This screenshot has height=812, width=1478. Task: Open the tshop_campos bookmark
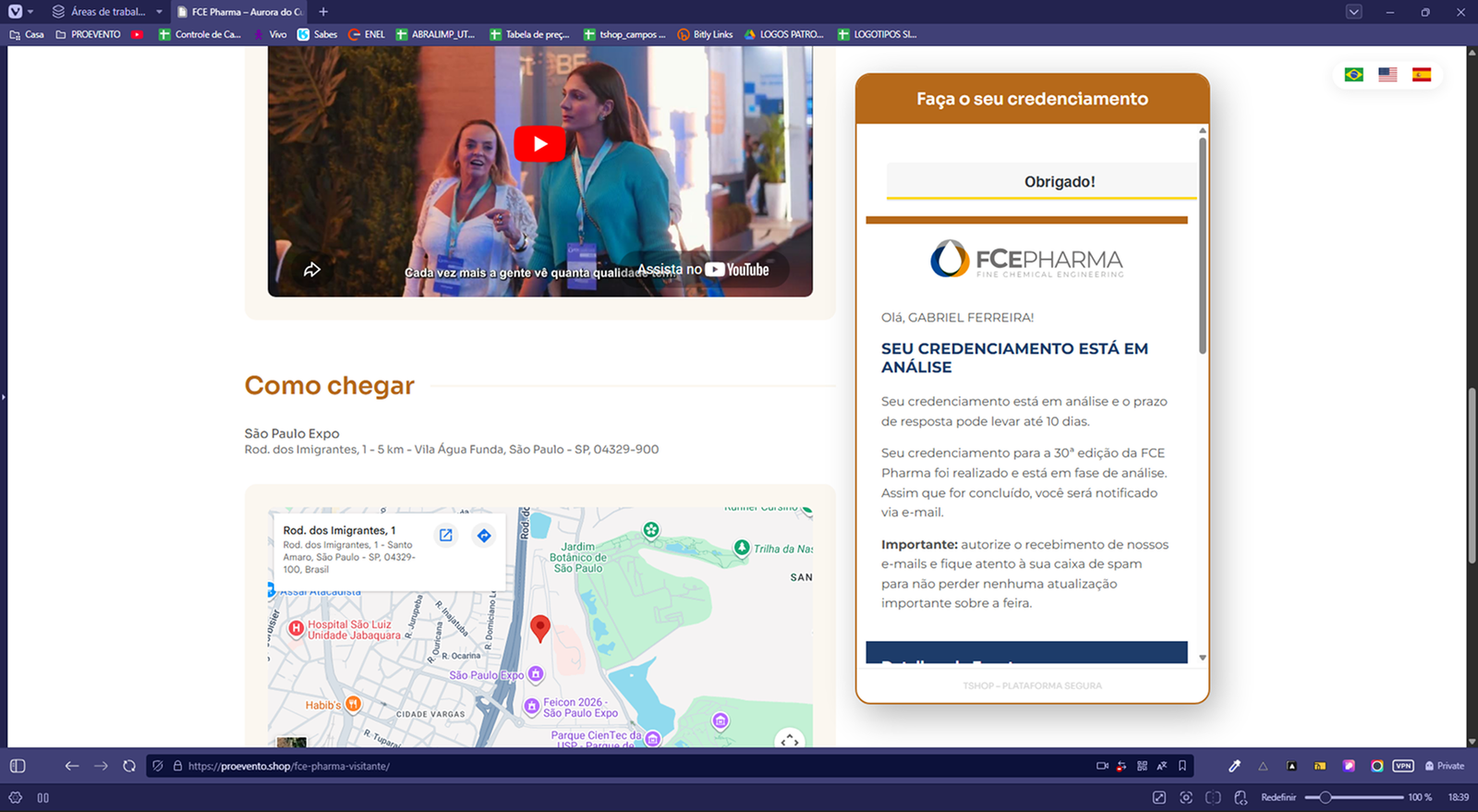(x=624, y=35)
